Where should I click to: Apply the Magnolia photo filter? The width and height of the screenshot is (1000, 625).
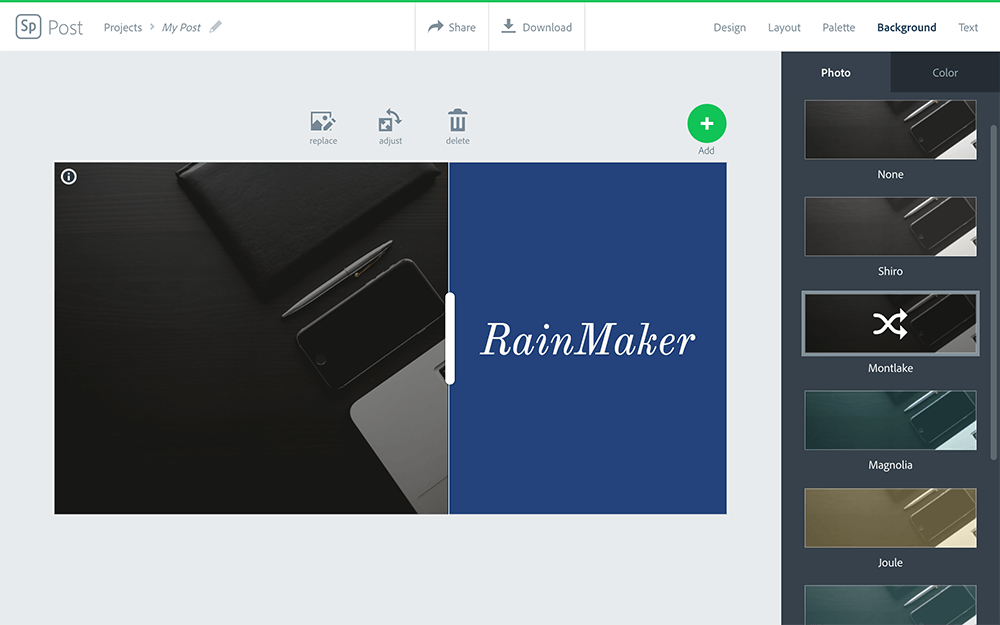click(x=890, y=420)
